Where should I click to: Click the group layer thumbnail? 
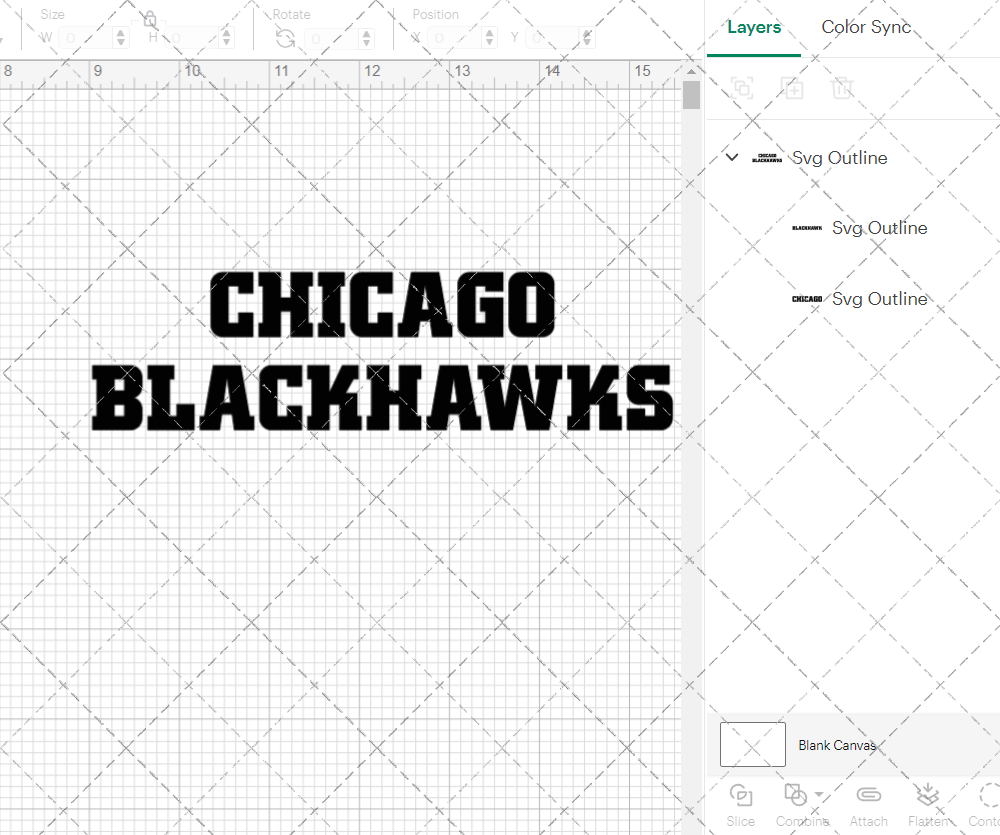click(x=767, y=158)
